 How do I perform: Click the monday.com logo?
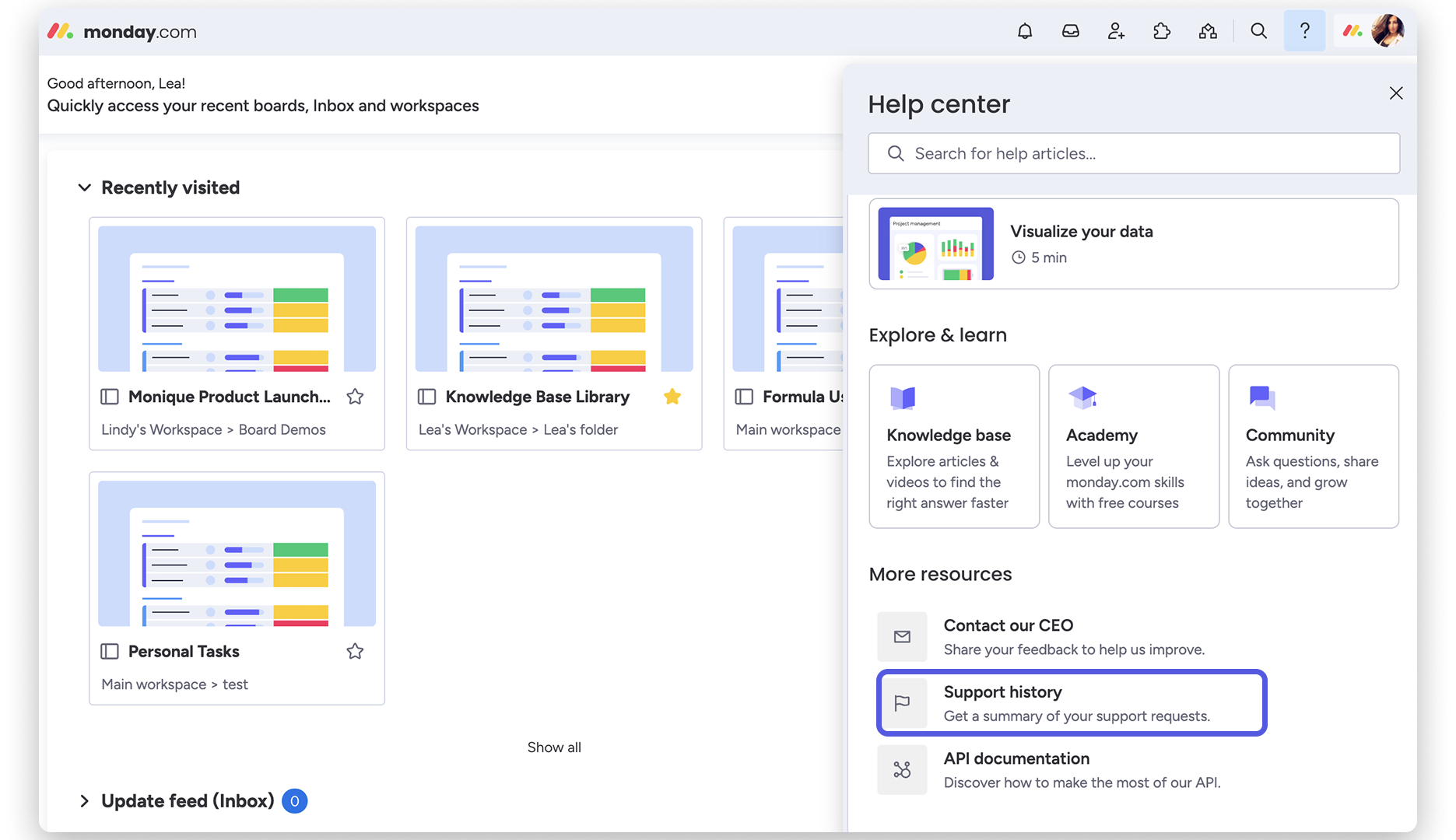pos(122,32)
